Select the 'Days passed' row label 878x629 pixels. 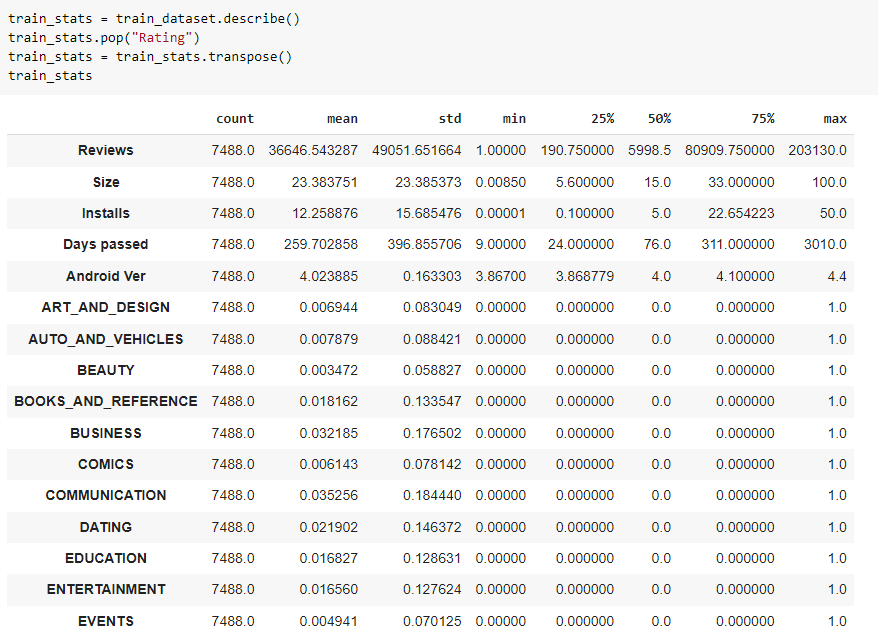(106, 245)
